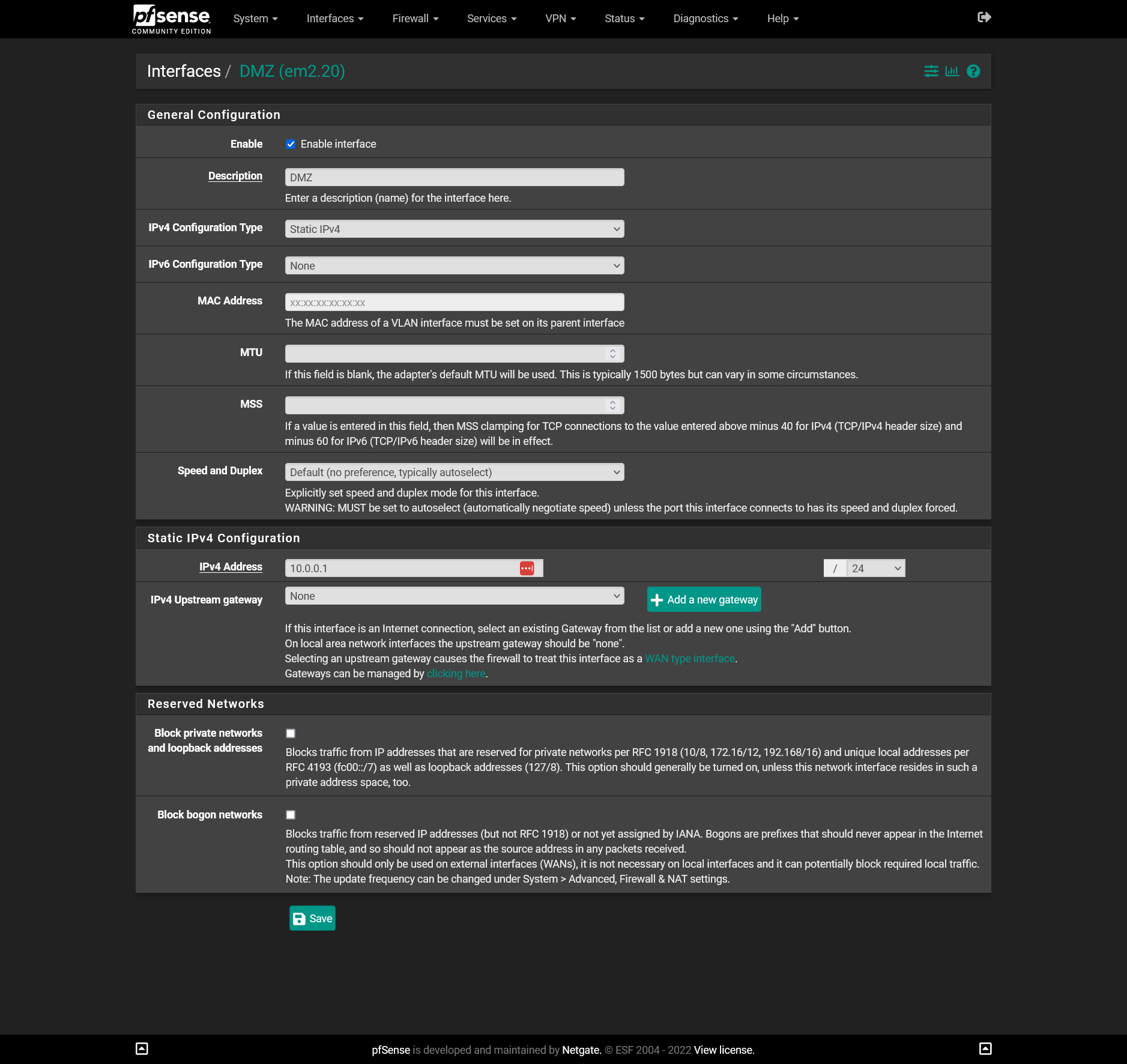Open IPv6 Configuration Type dropdown
This screenshot has height=1064, width=1127.
click(455, 265)
